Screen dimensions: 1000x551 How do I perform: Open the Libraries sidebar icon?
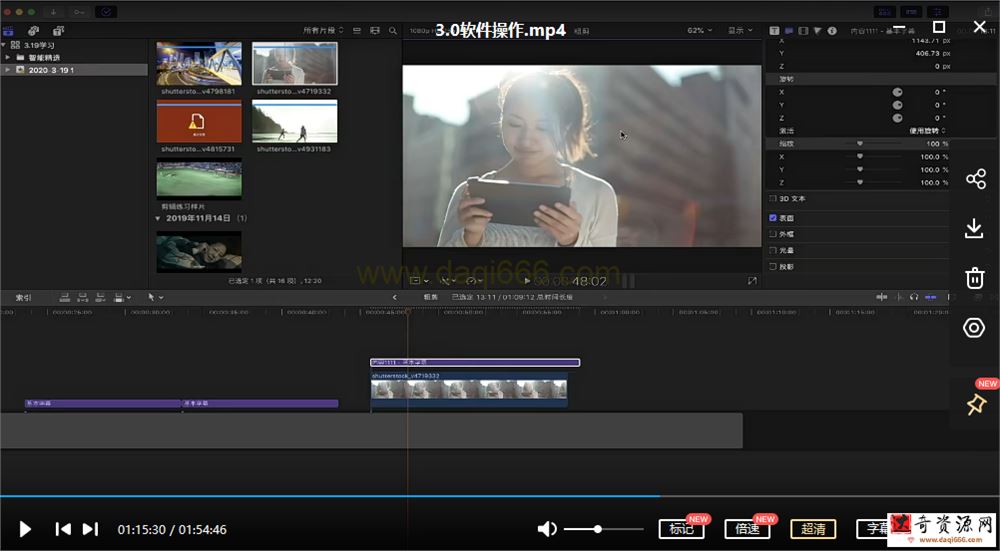(x=8, y=31)
